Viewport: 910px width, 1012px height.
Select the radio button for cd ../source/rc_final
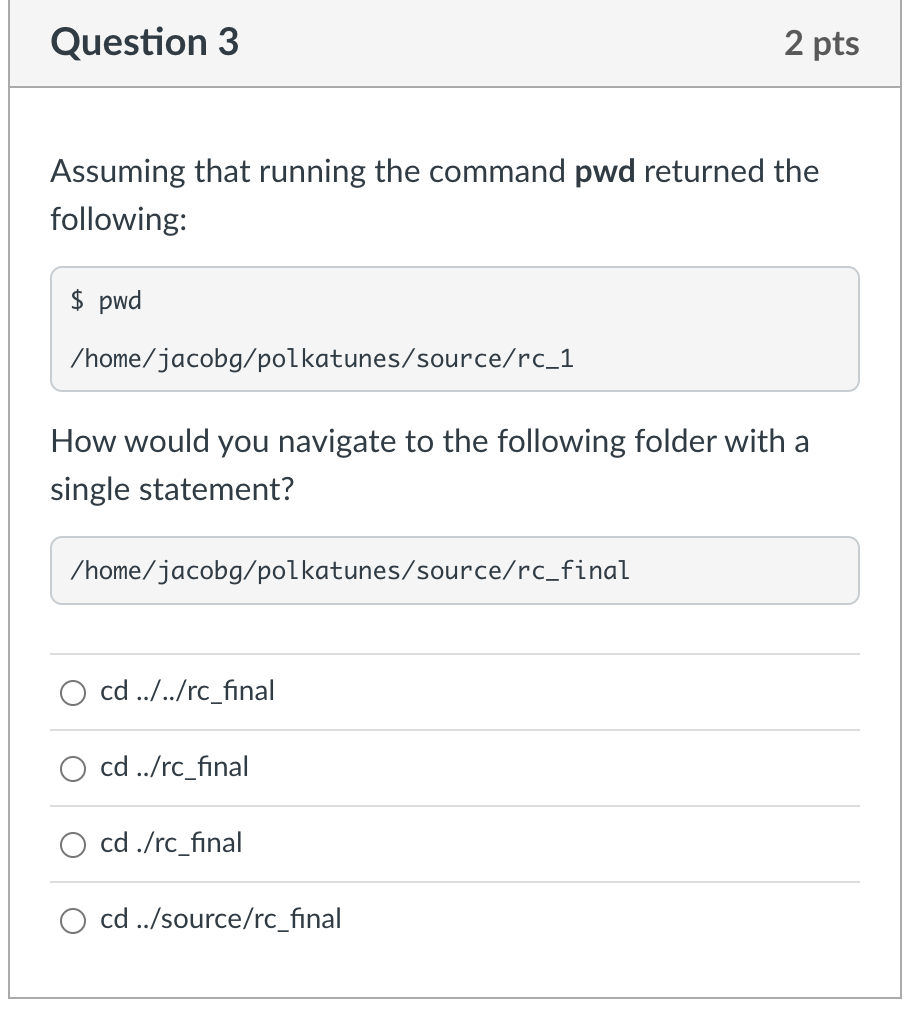pyautogui.click(x=72, y=921)
